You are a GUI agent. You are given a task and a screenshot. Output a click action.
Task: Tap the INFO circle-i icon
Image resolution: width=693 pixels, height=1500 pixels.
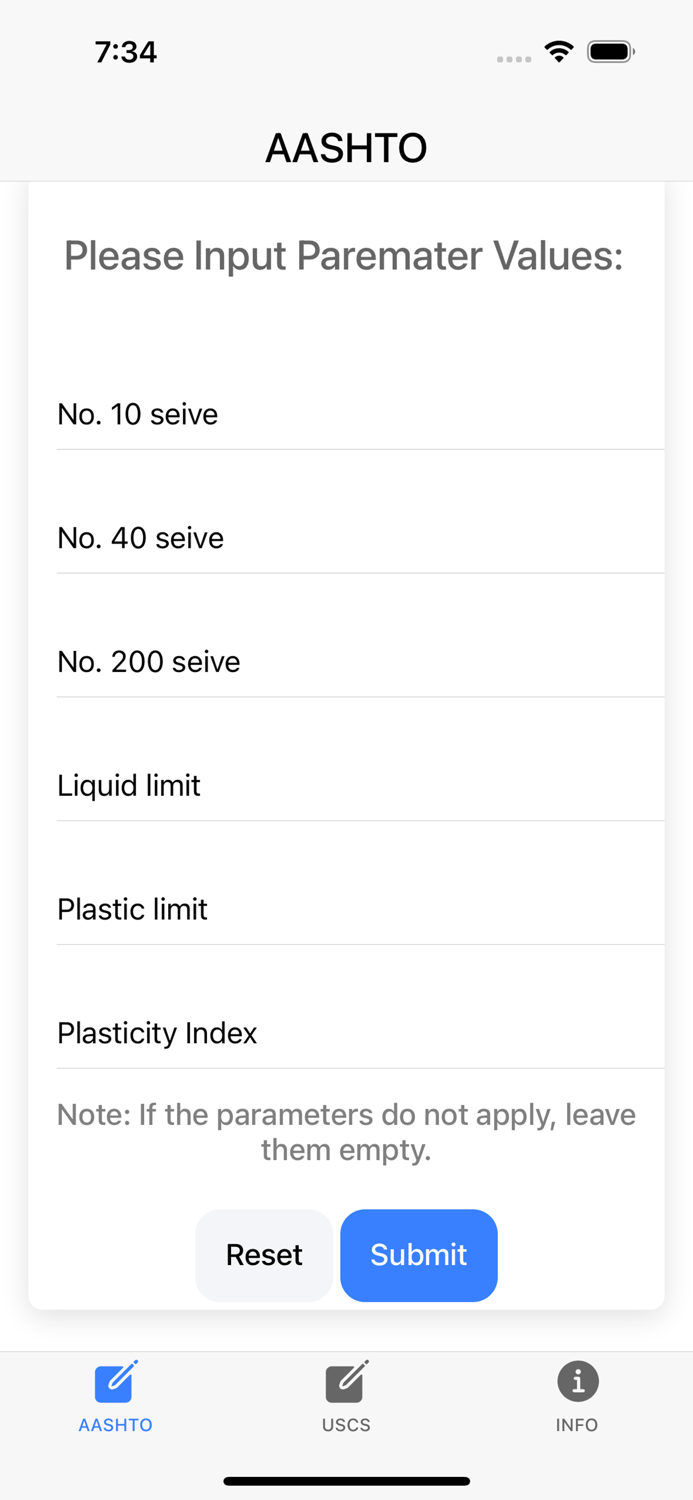577,1381
